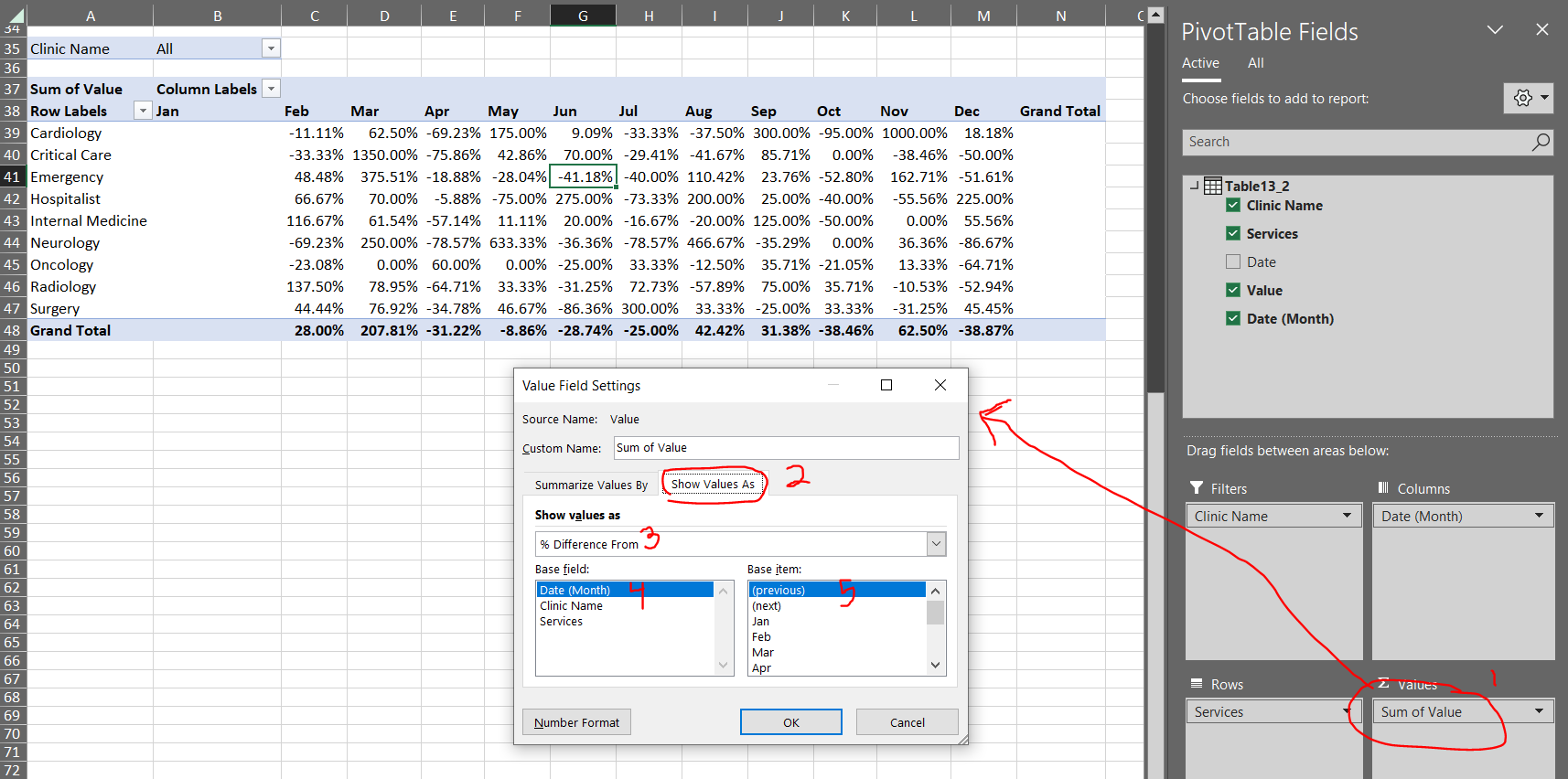Select the Critical Care Mar cell 1350.00%
The image size is (1568, 779).
click(384, 155)
